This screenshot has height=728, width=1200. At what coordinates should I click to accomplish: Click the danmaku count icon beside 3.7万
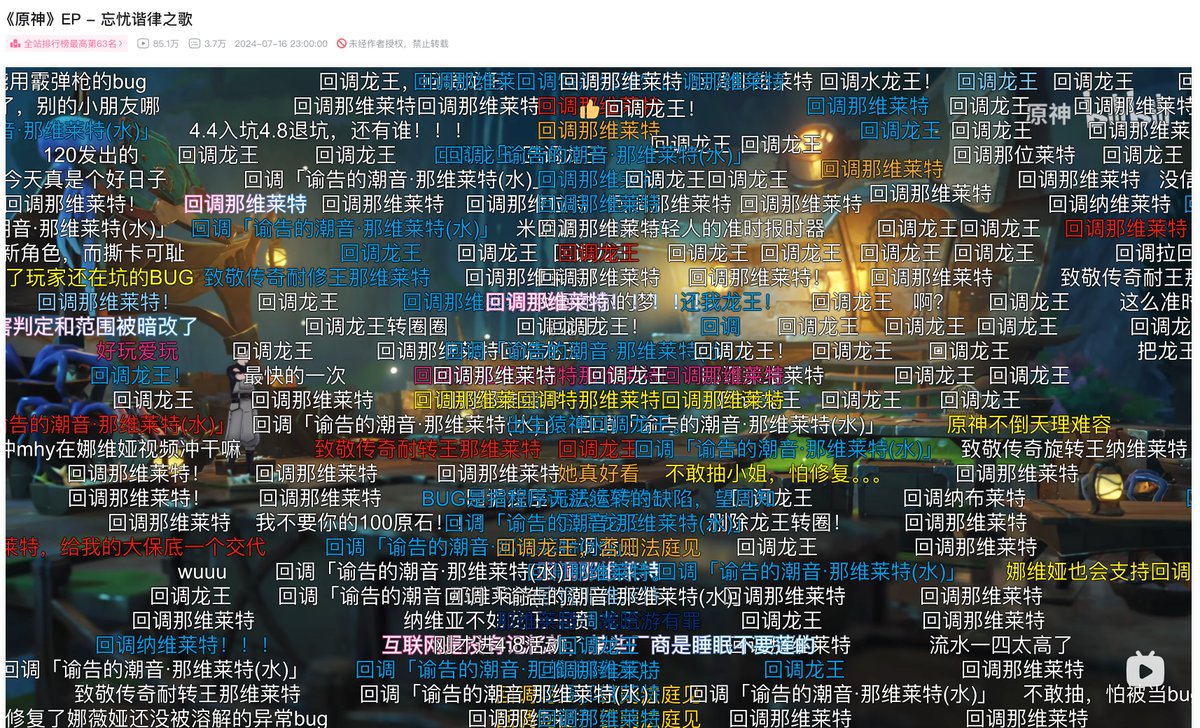193,44
